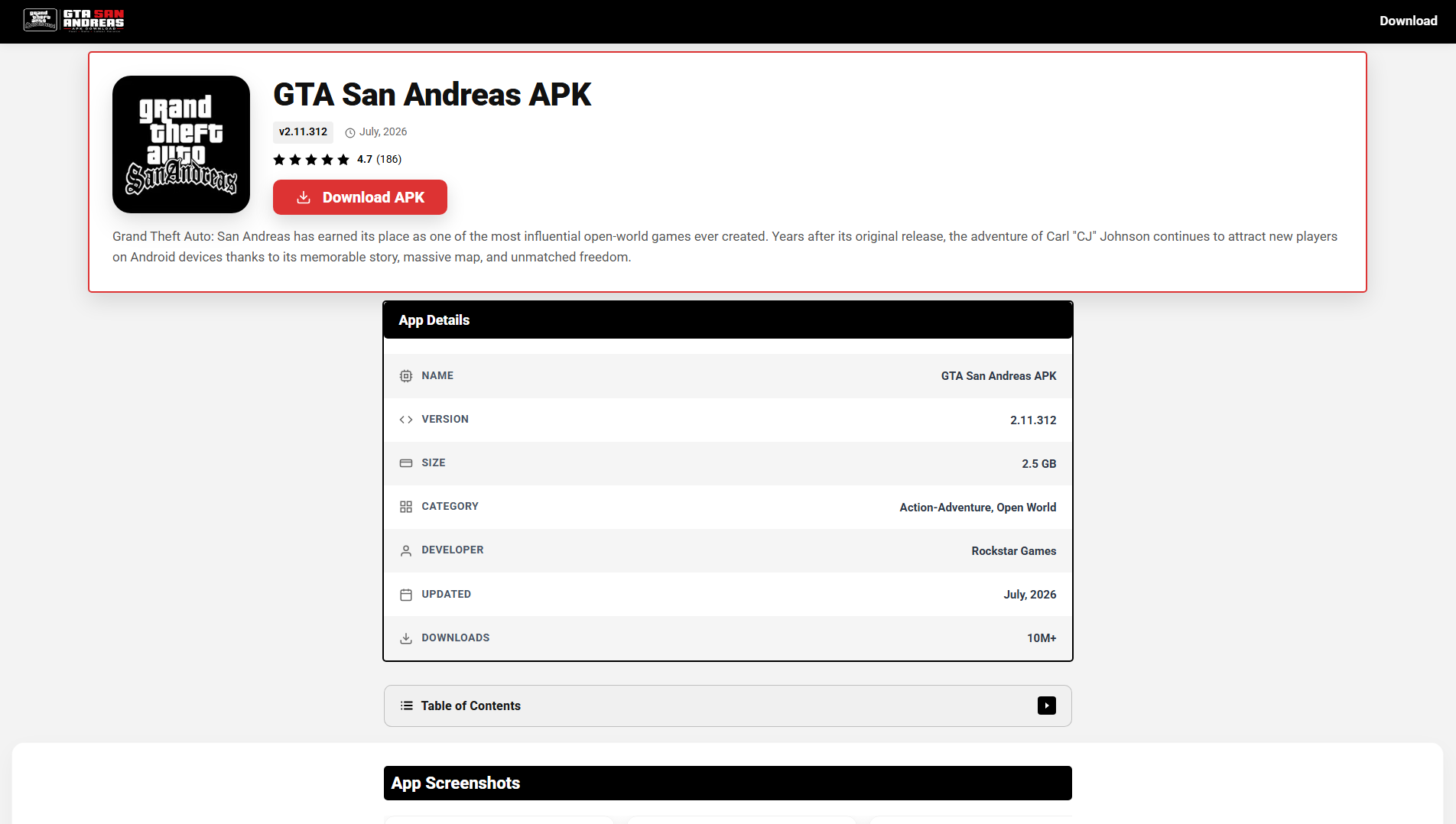1456x824 pixels.
Task: Click the five-star rating icons
Action: [x=311, y=159]
